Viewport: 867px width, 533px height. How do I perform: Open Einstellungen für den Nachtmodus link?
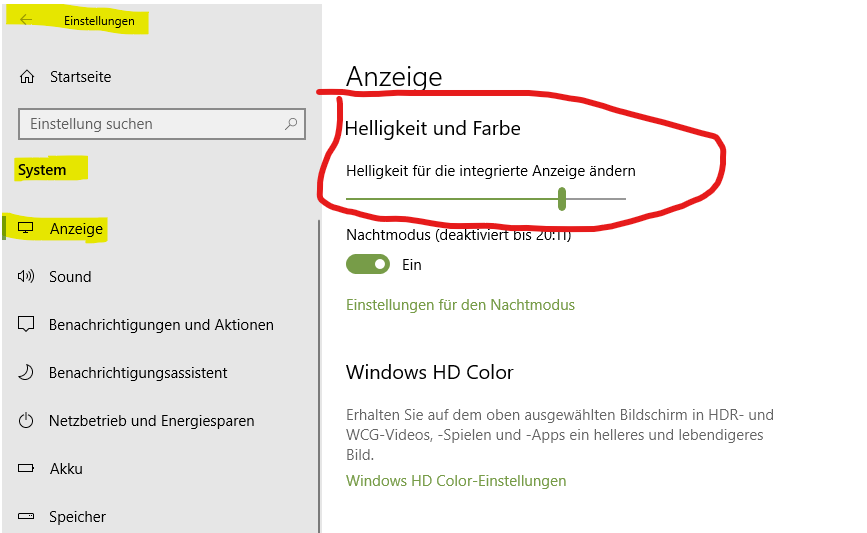pos(460,305)
